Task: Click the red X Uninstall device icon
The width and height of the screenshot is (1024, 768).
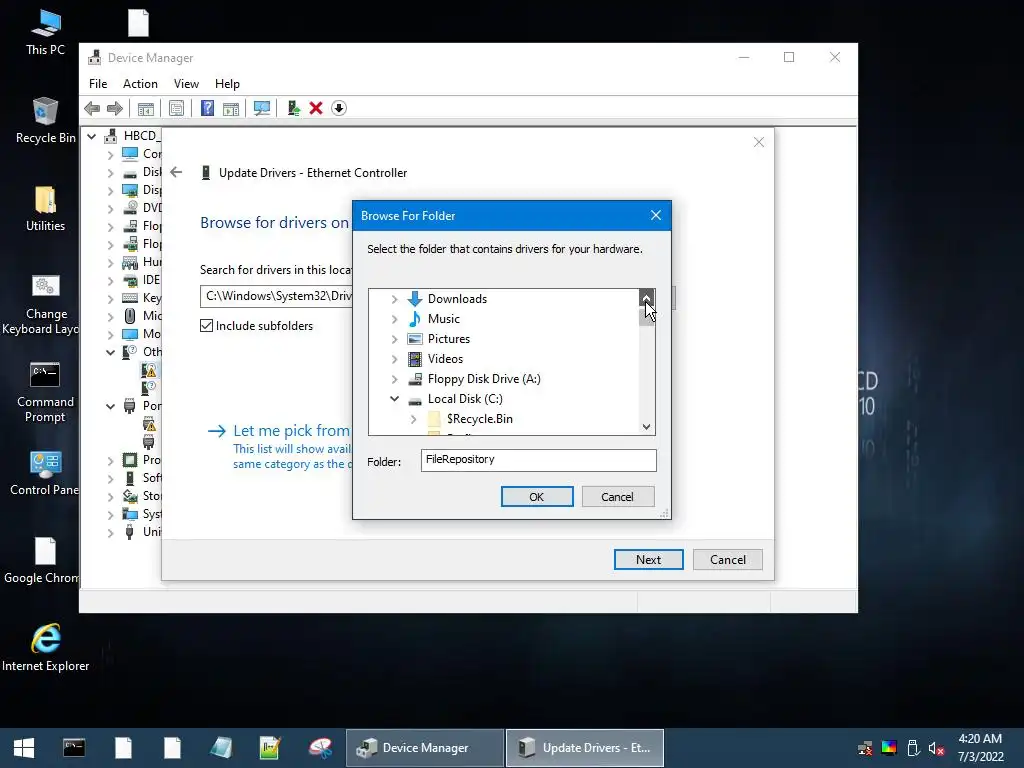Action: [x=316, y=108]
